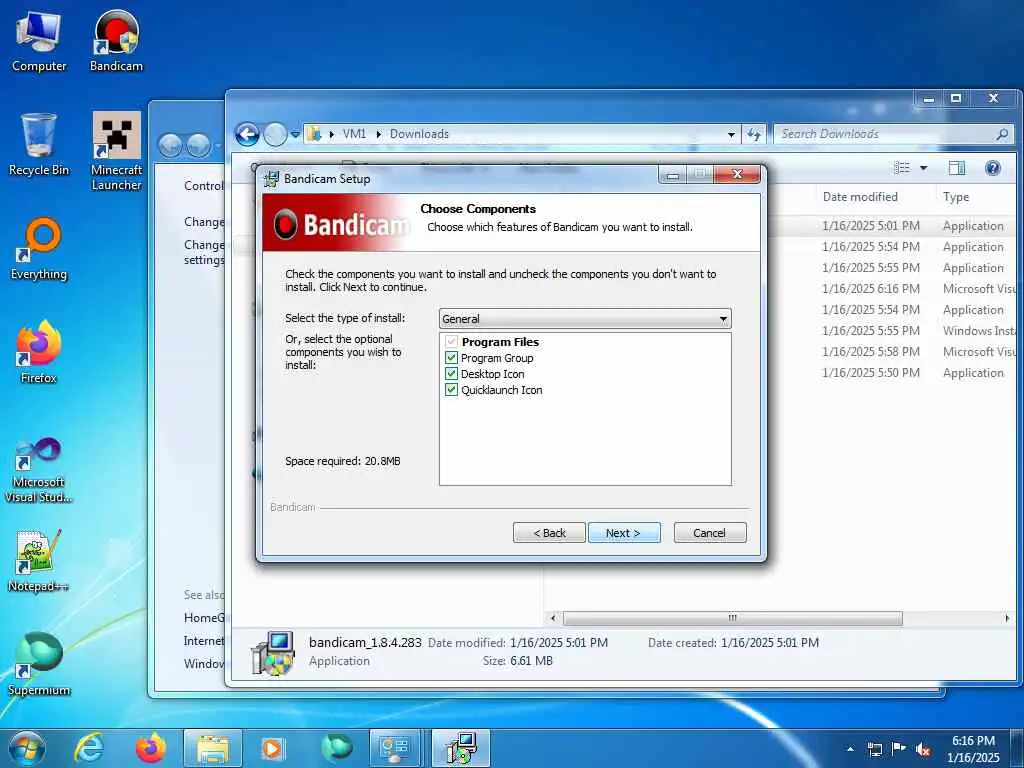
Task: Select the Minecraft Launcher desktop icon
Action: (x=116, y=152)
